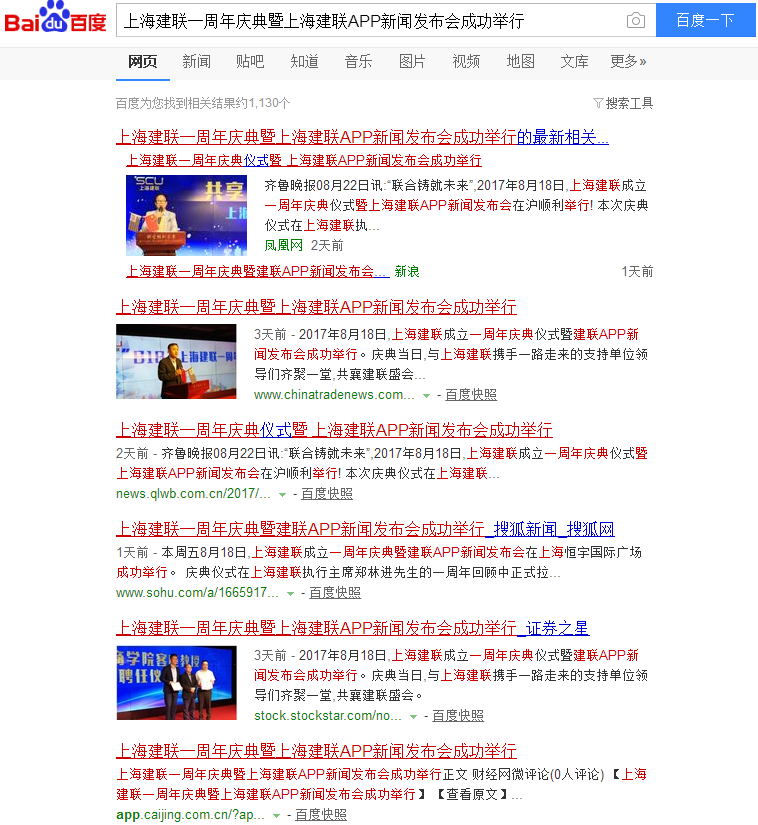The image size is (758, 825).
Task: Switch to the 新闻 tab
Action: pyautogui.click(x=196, y=62)
